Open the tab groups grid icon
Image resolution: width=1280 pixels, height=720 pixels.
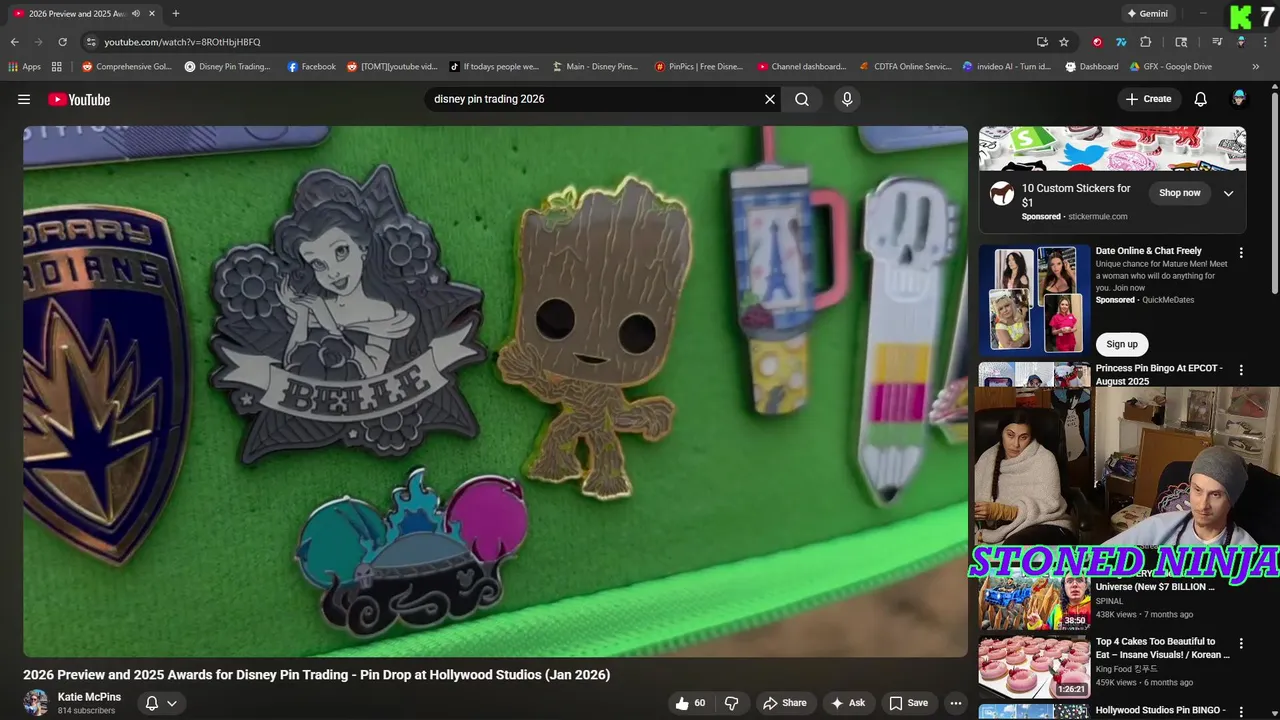coord(57,66)
